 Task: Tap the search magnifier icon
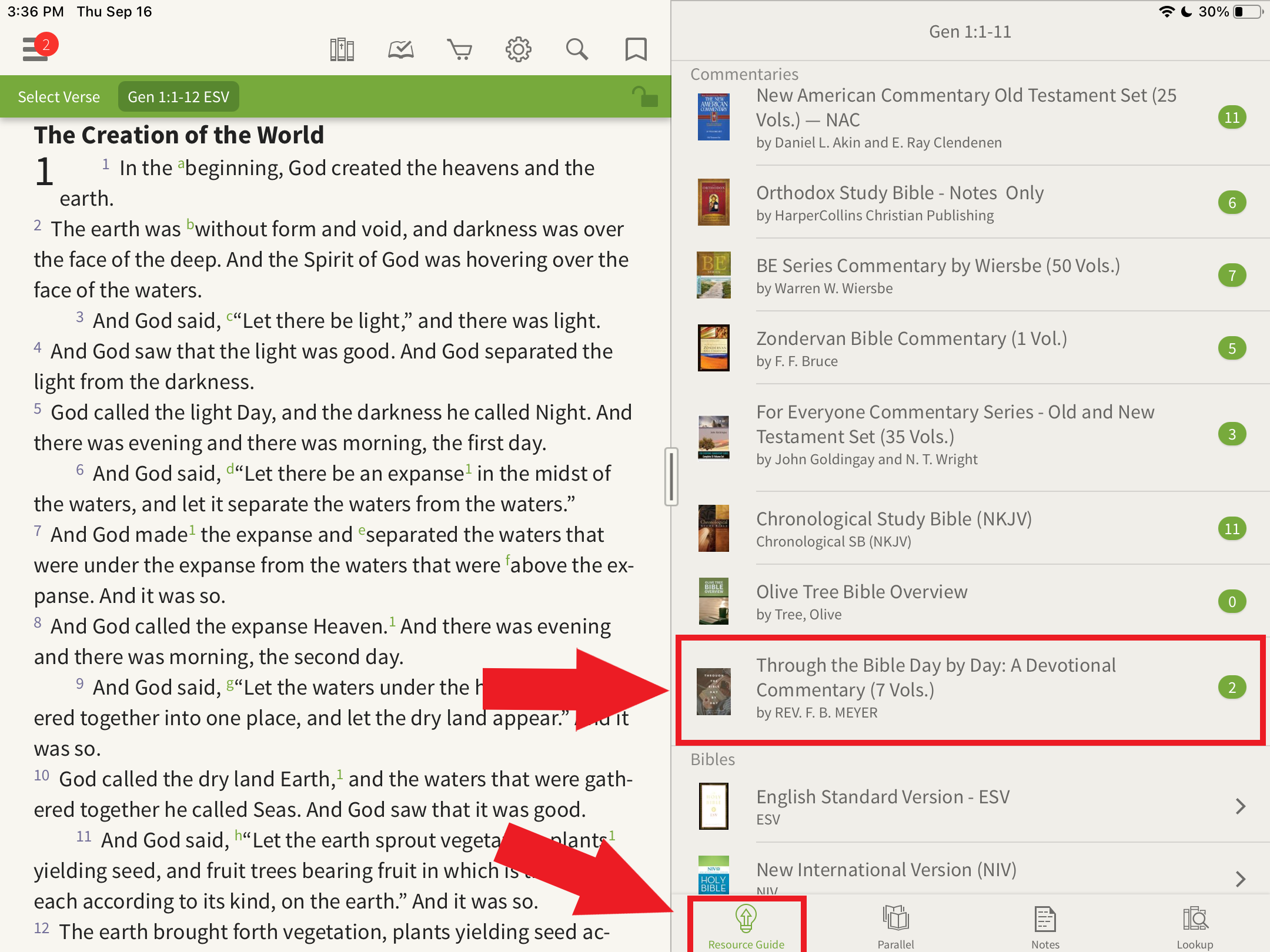(x=577, y=49)
